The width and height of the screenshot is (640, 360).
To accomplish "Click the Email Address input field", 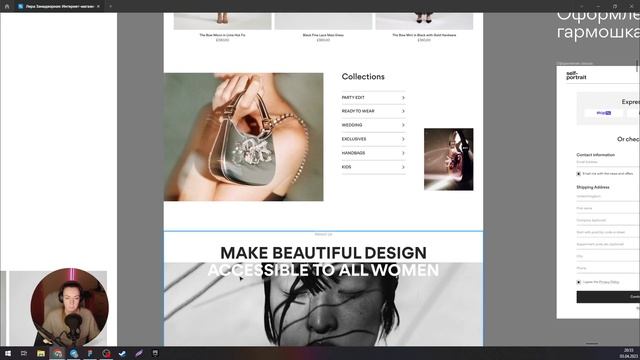I will pyautogui.click(x=608, y=162).
